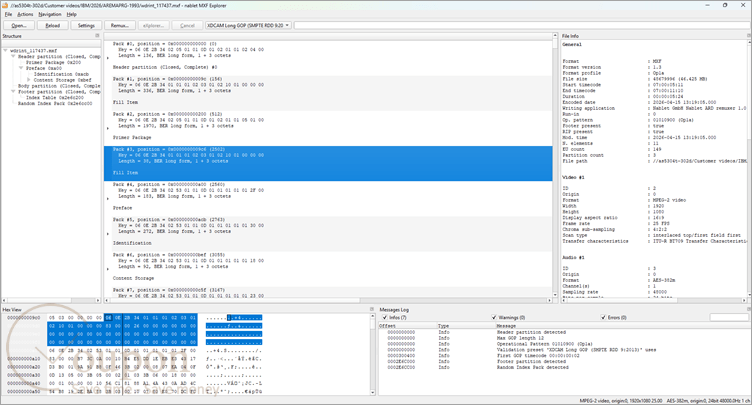This screenshot has height=405, width=752.
Task: Click the Messages Log filter input field
Action: tap(728, 318)
